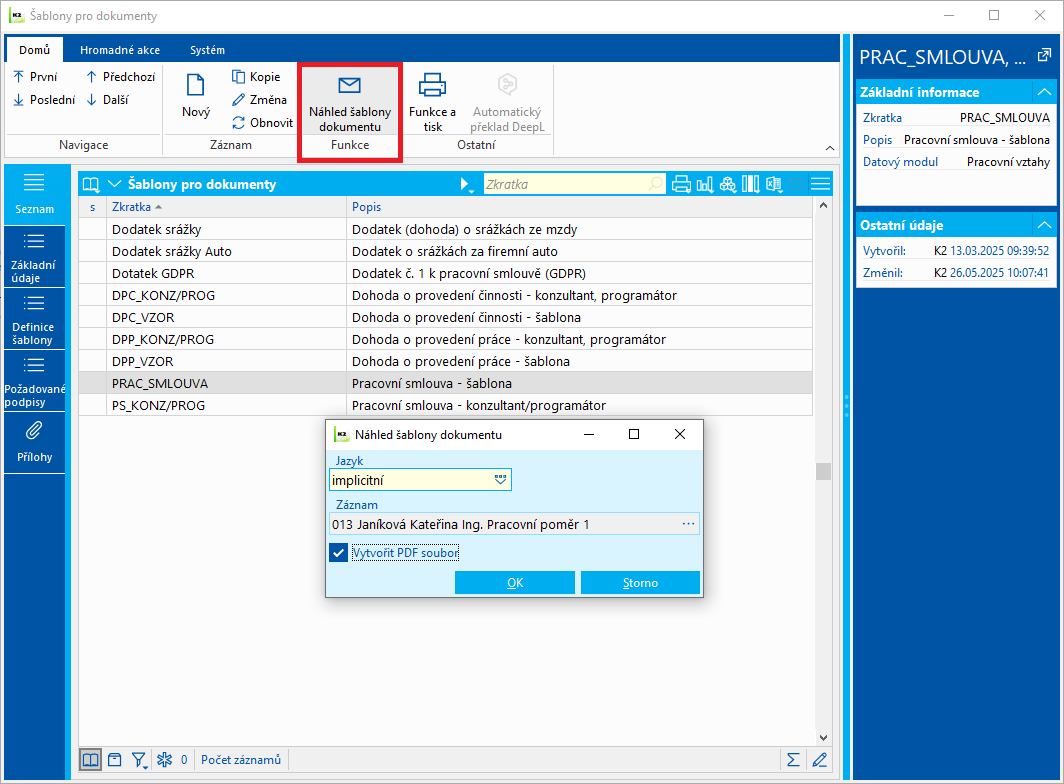Expand the Šablony pro dokumenty header dropdown
Screen dimensions: 1064x784
tap(115, 184)
